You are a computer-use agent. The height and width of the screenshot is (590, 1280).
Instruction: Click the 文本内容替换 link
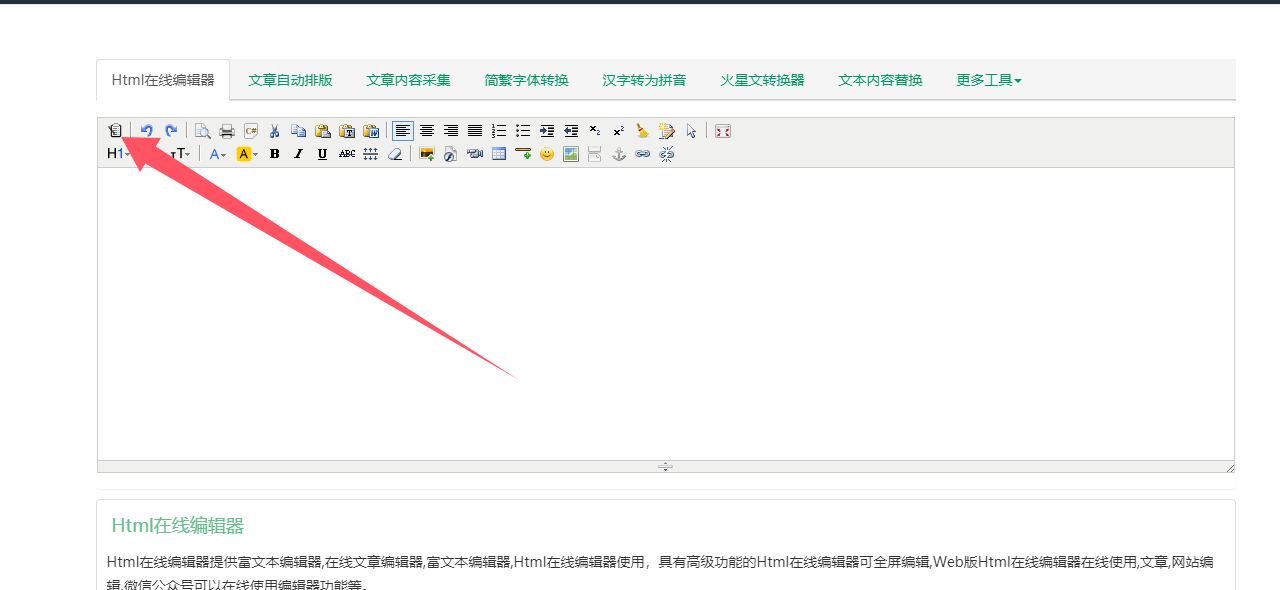coord(879,80)
